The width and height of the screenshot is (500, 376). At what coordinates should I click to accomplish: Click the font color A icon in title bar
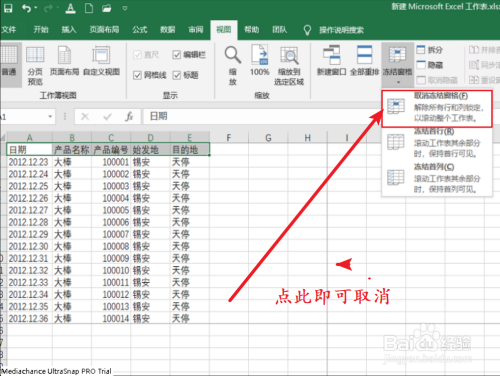[x=70, y=8]
